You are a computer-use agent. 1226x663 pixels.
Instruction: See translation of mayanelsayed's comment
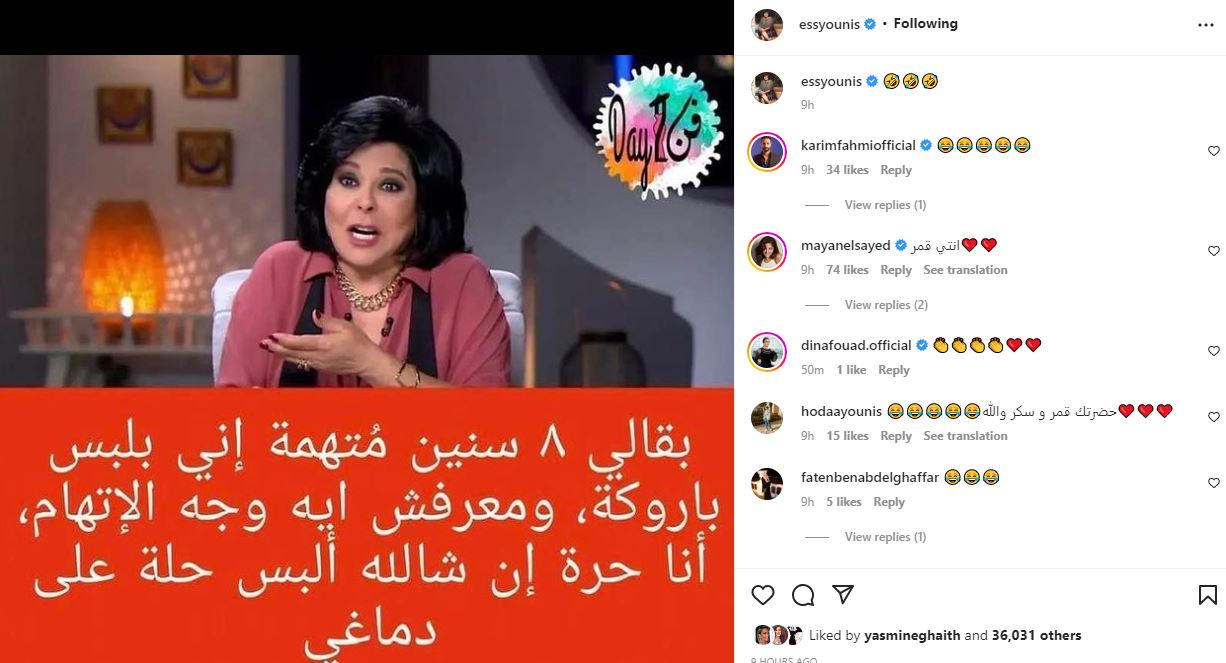[x=965, y=270]
